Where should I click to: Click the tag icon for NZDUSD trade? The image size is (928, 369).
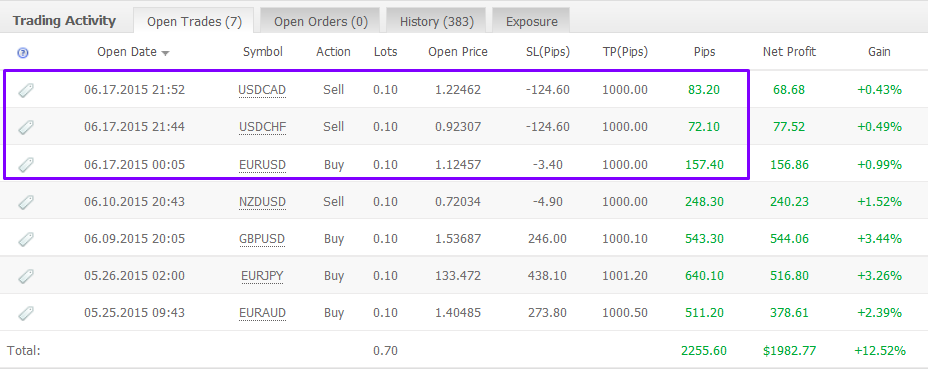[x=26, y=202]
